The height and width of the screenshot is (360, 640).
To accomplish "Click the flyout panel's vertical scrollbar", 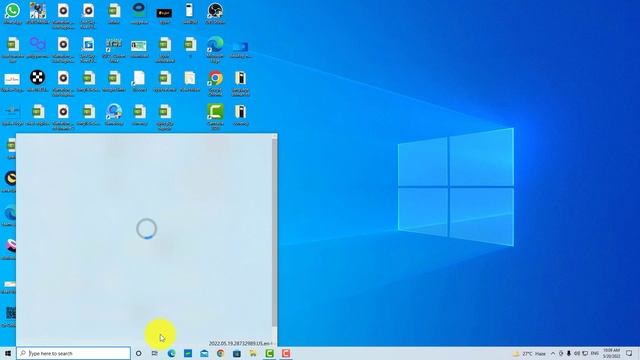I will point(274,233).
